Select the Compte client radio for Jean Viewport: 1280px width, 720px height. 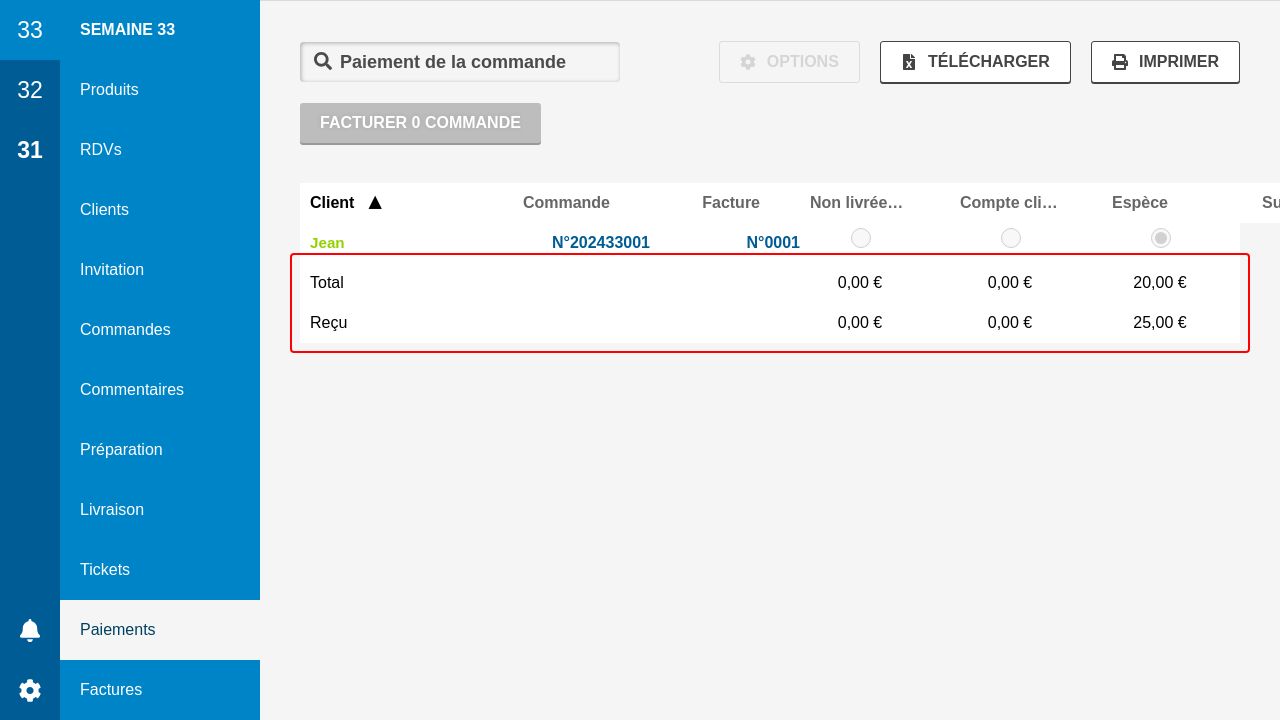(x=1011, y=238)
